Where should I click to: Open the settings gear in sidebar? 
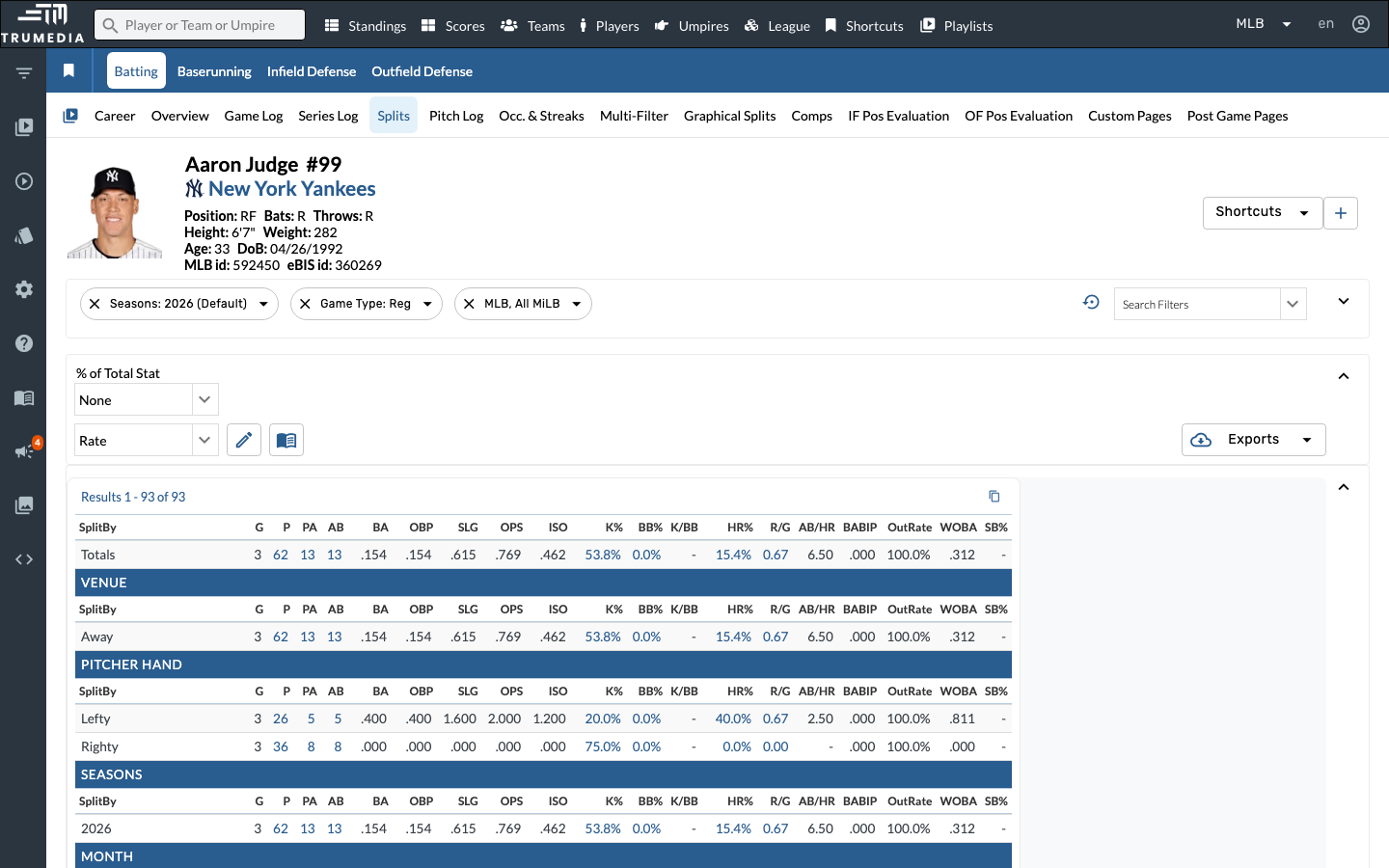pos(24,289)
